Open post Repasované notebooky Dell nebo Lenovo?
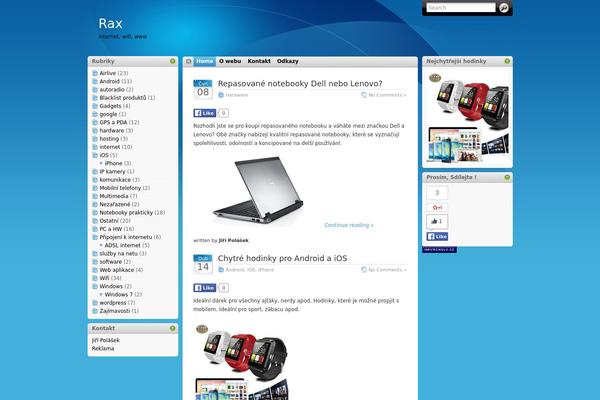600x400 pixels. coord(300,83)
